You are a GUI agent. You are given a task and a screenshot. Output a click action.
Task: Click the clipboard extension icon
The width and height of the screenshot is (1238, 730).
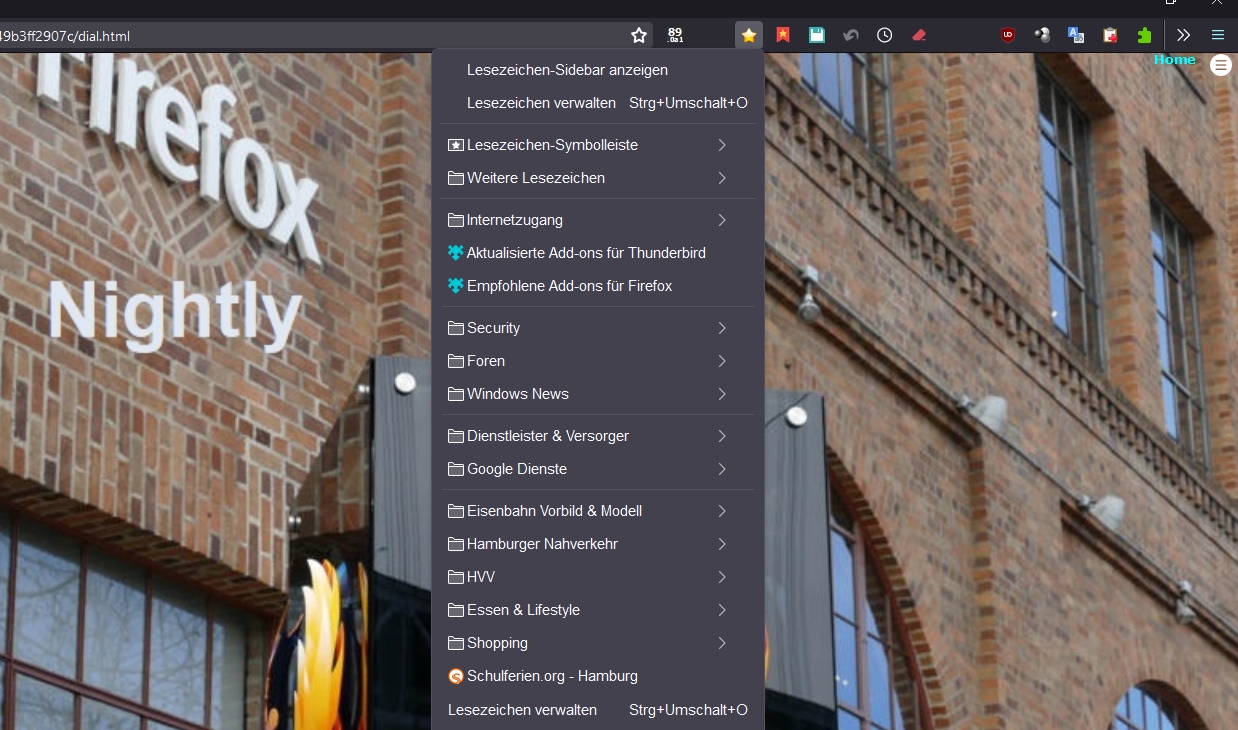pyautogui.click(x=1110, y=36)
